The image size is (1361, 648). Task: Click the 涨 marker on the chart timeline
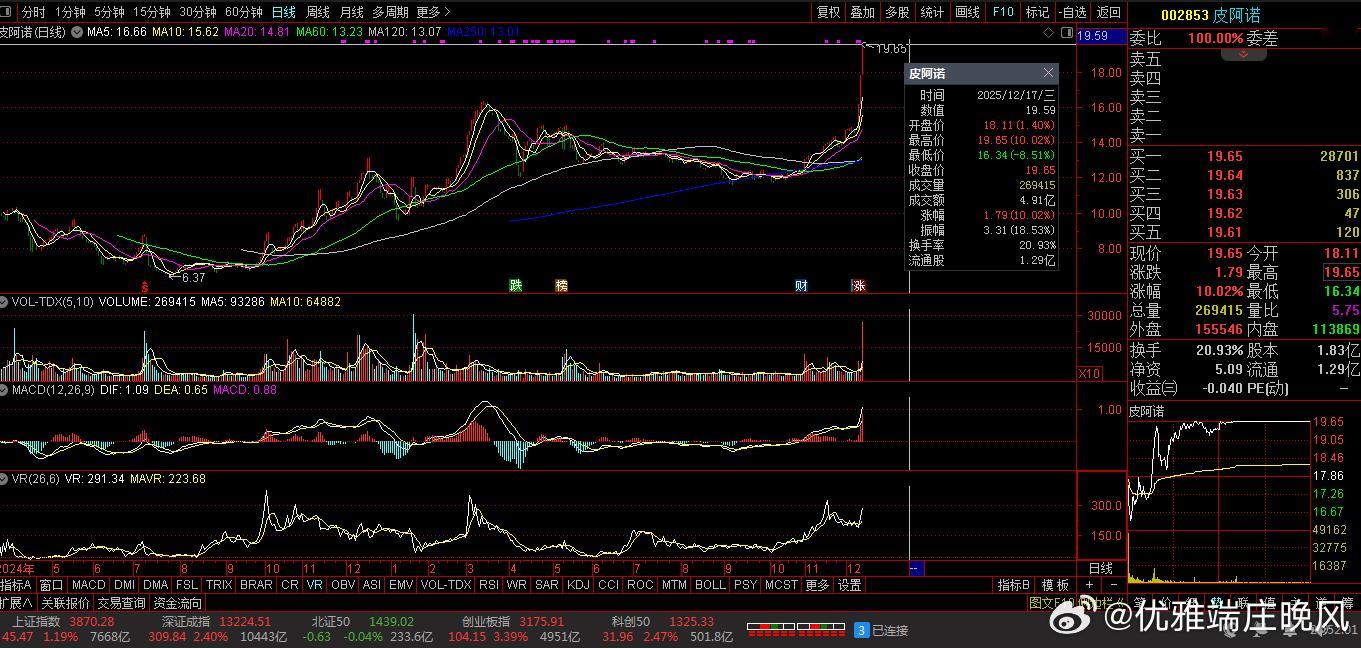(x=859, y=285)
